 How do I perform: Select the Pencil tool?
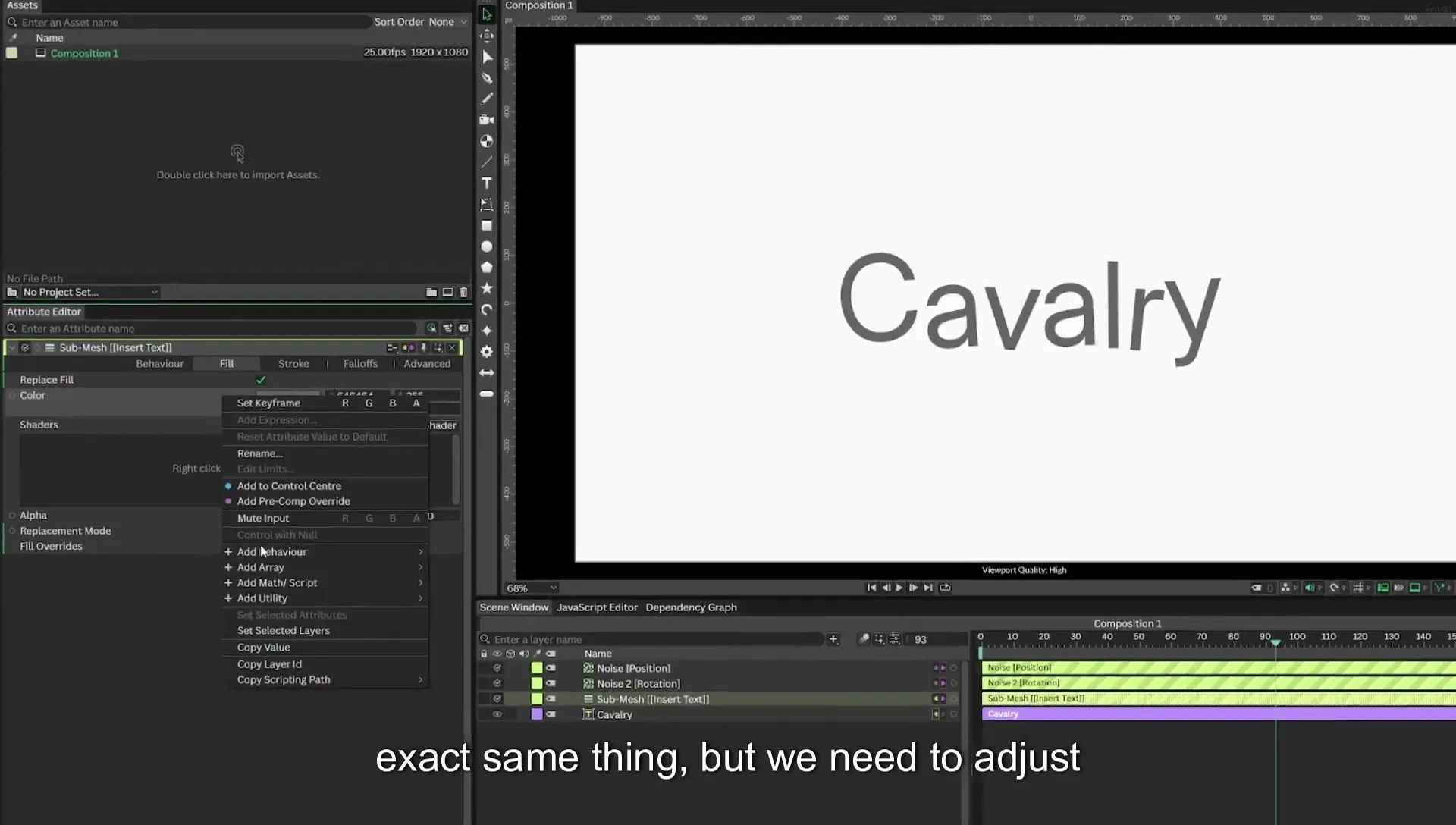point(487,99)
